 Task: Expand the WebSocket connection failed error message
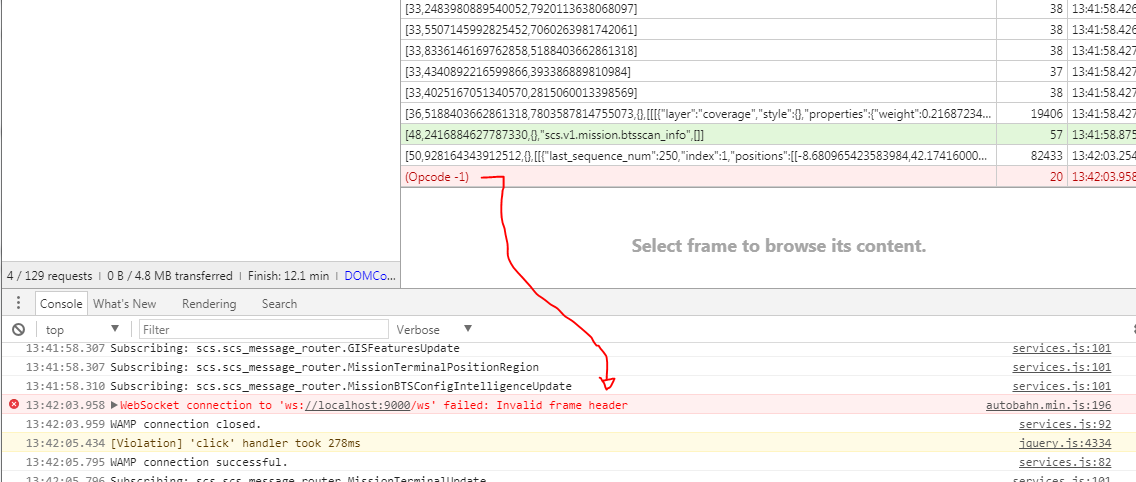(114, 405)
